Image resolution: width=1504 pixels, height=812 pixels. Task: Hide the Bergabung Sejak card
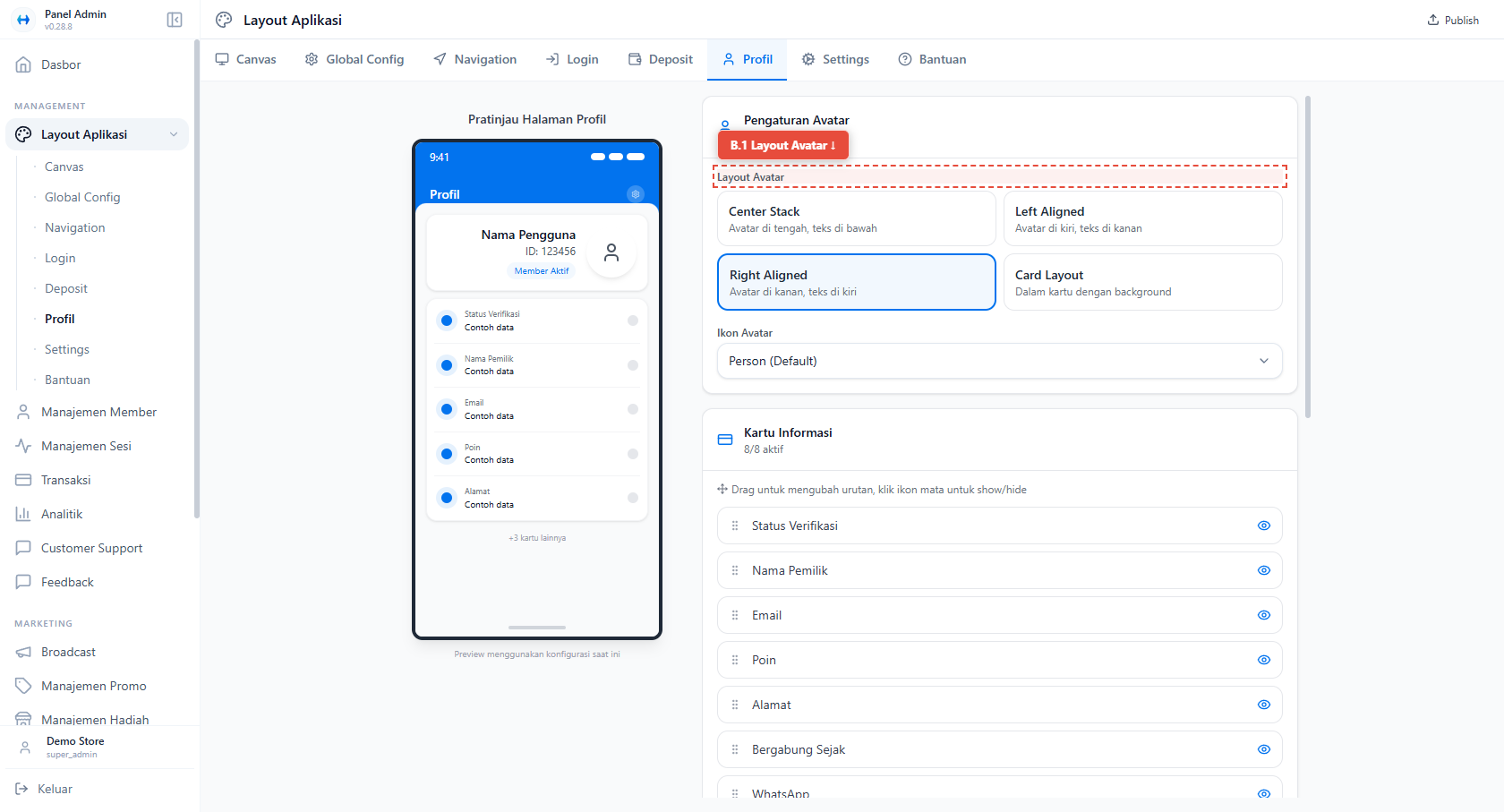(1264, 749)
